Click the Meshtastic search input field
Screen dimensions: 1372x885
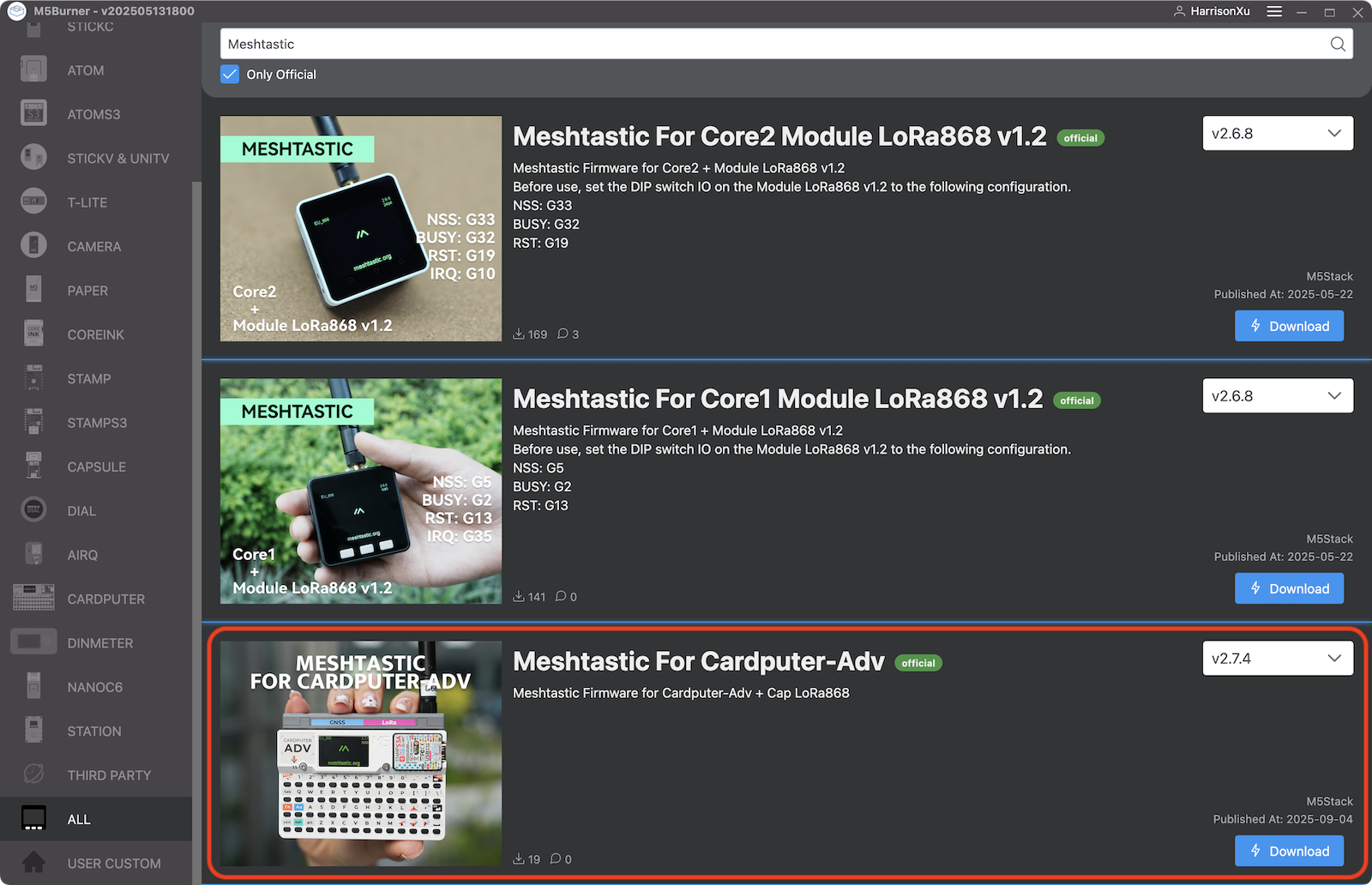pyautogui.click(x=786, y=44)
